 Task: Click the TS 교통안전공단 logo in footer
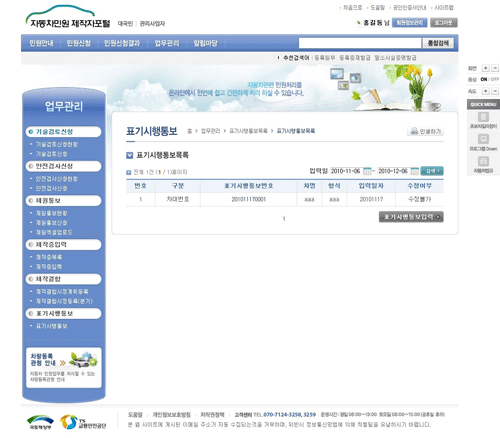click(x=83, y=422)
